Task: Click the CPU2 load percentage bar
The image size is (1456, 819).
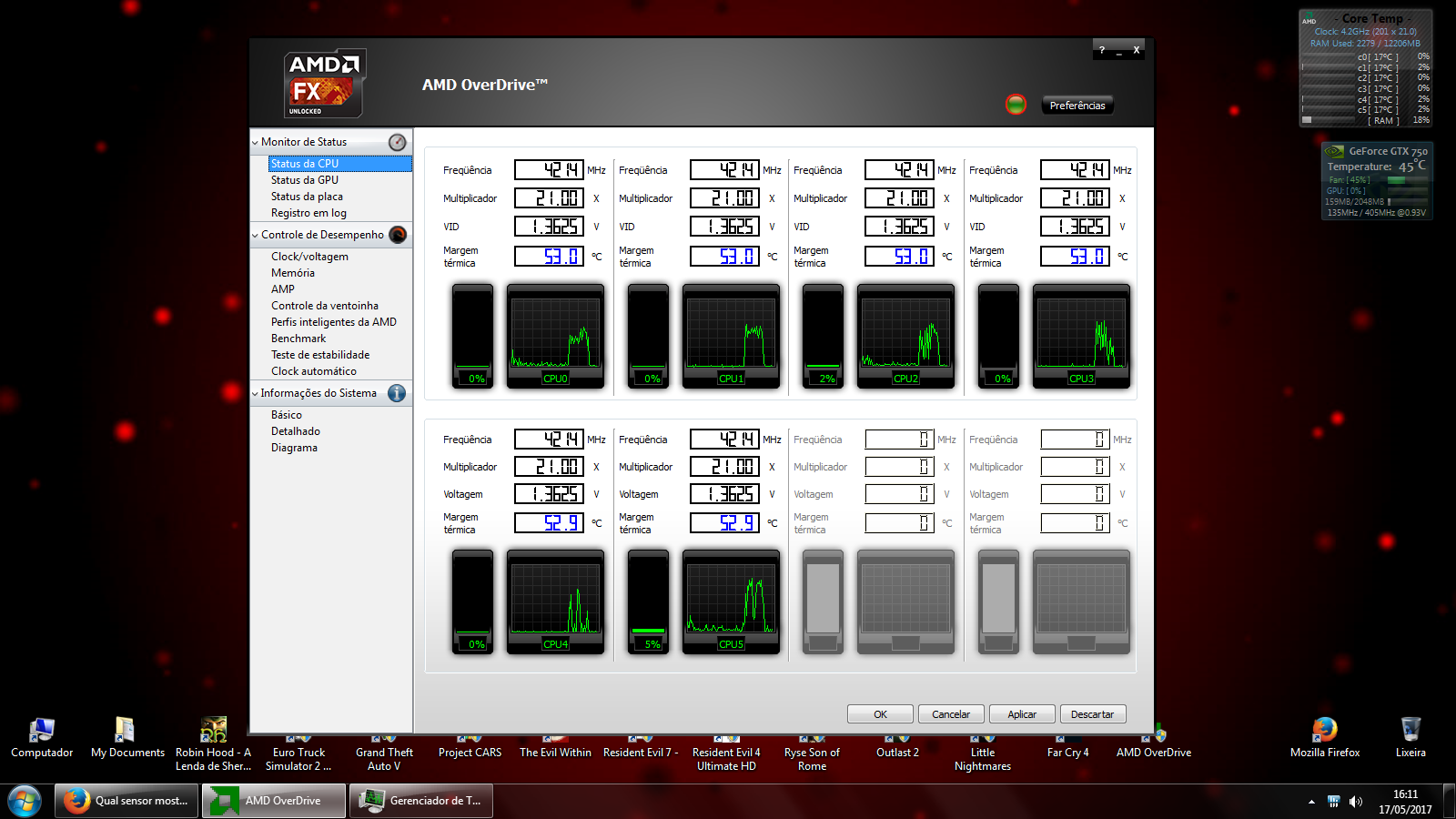Action: click(823, 336)
